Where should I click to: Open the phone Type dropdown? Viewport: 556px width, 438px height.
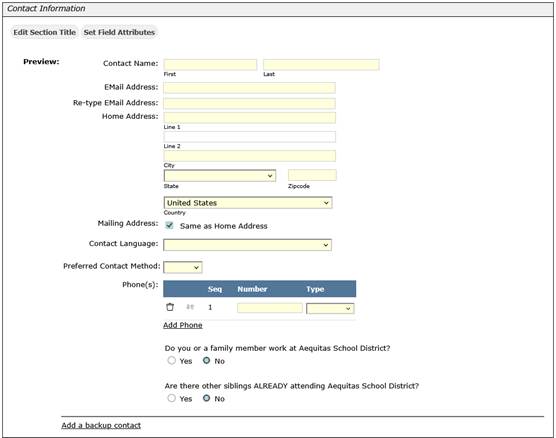[330, 309]
